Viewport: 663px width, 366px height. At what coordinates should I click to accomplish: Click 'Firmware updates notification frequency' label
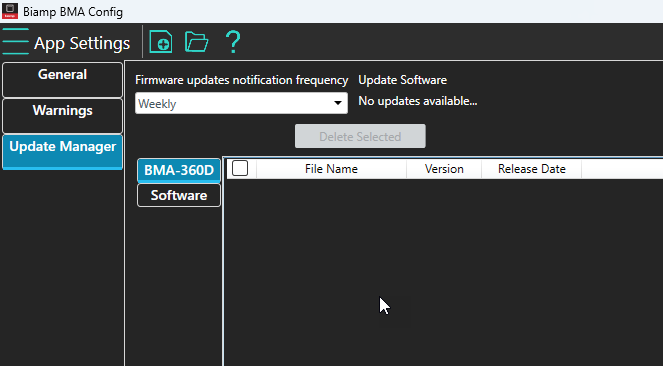(x=241, y=80)
